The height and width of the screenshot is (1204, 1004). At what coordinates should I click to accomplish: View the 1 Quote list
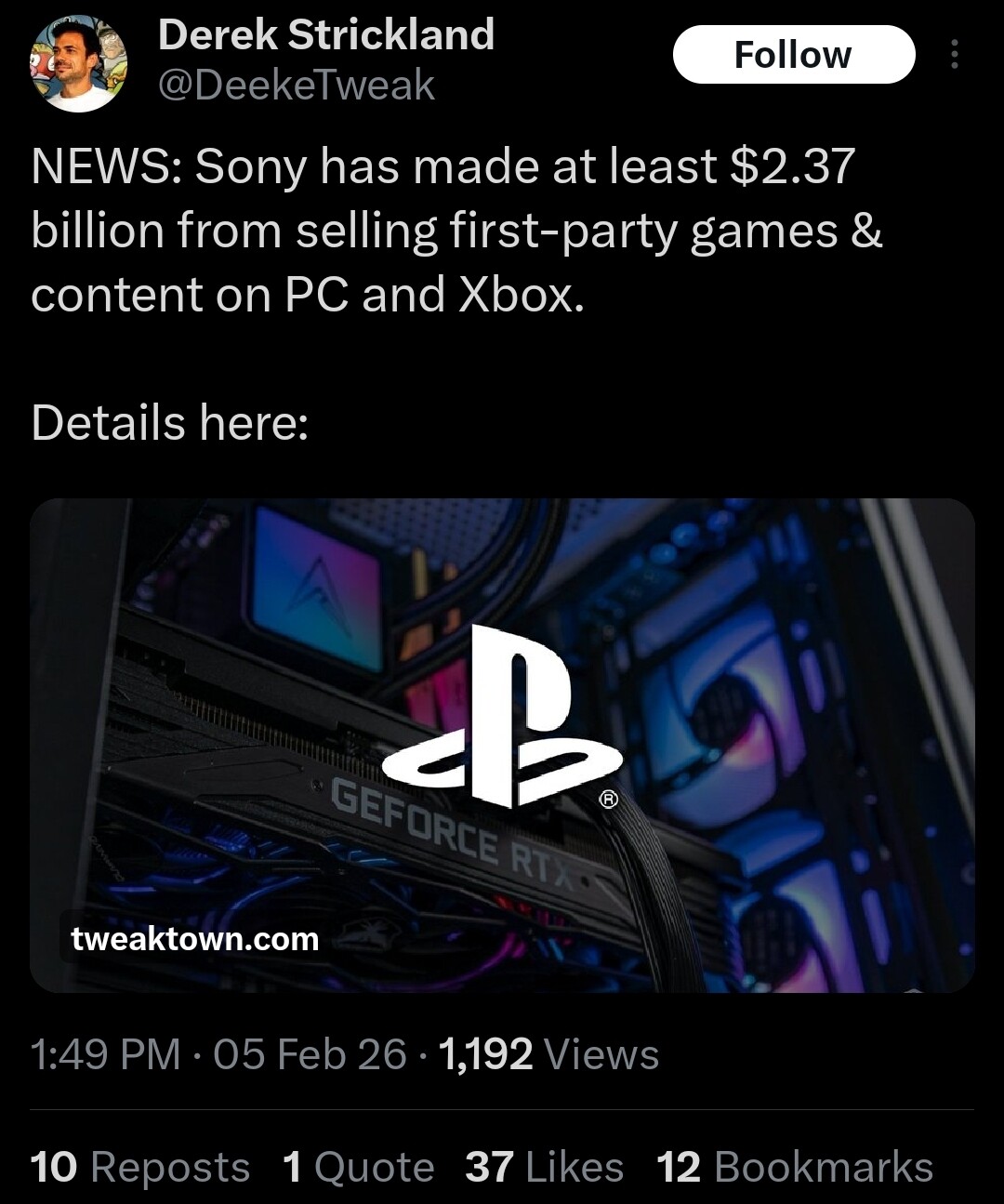pyautogui.click(x=359, y=1167)
